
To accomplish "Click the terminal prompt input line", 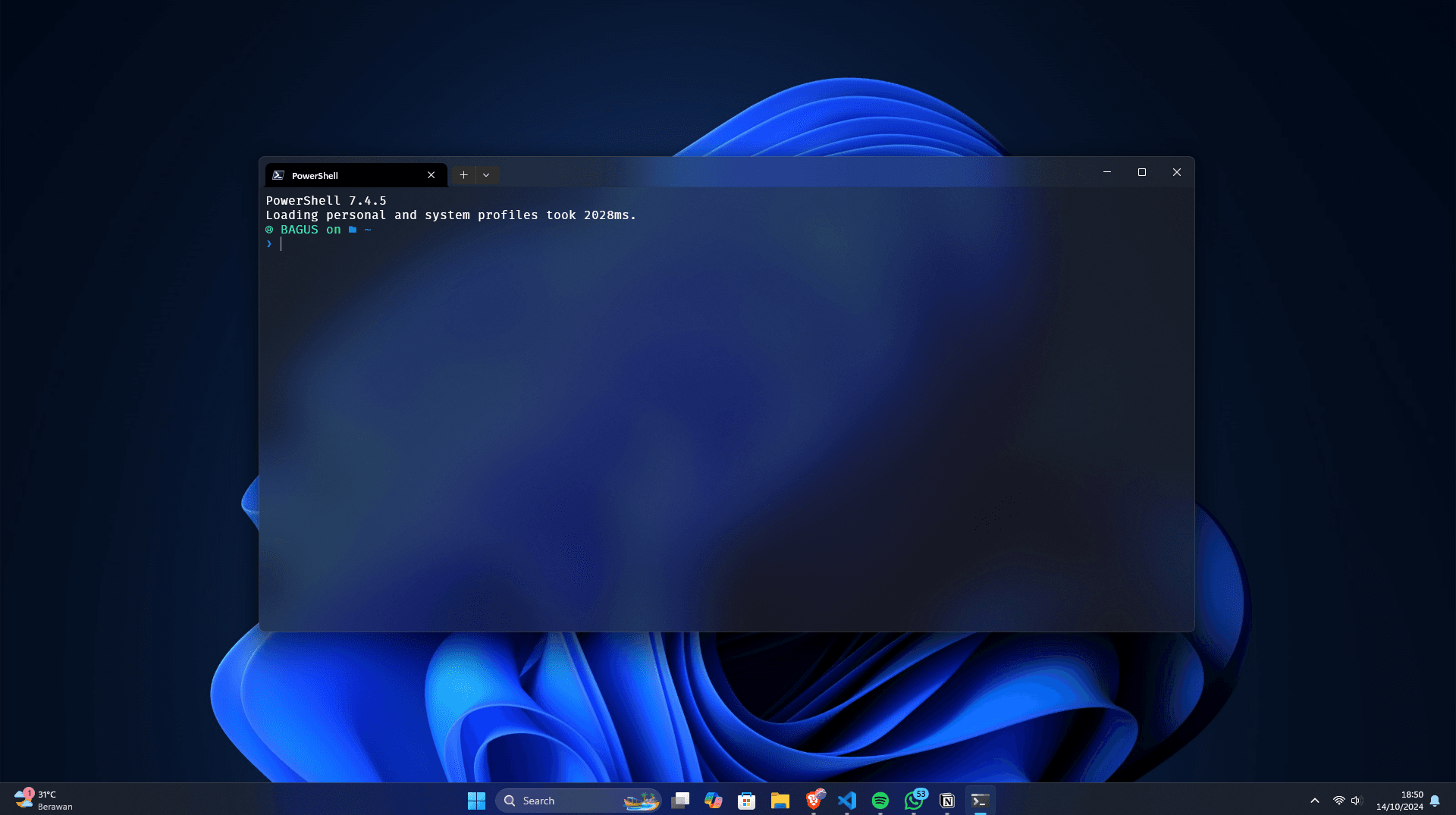I will [x=726, y=244].
